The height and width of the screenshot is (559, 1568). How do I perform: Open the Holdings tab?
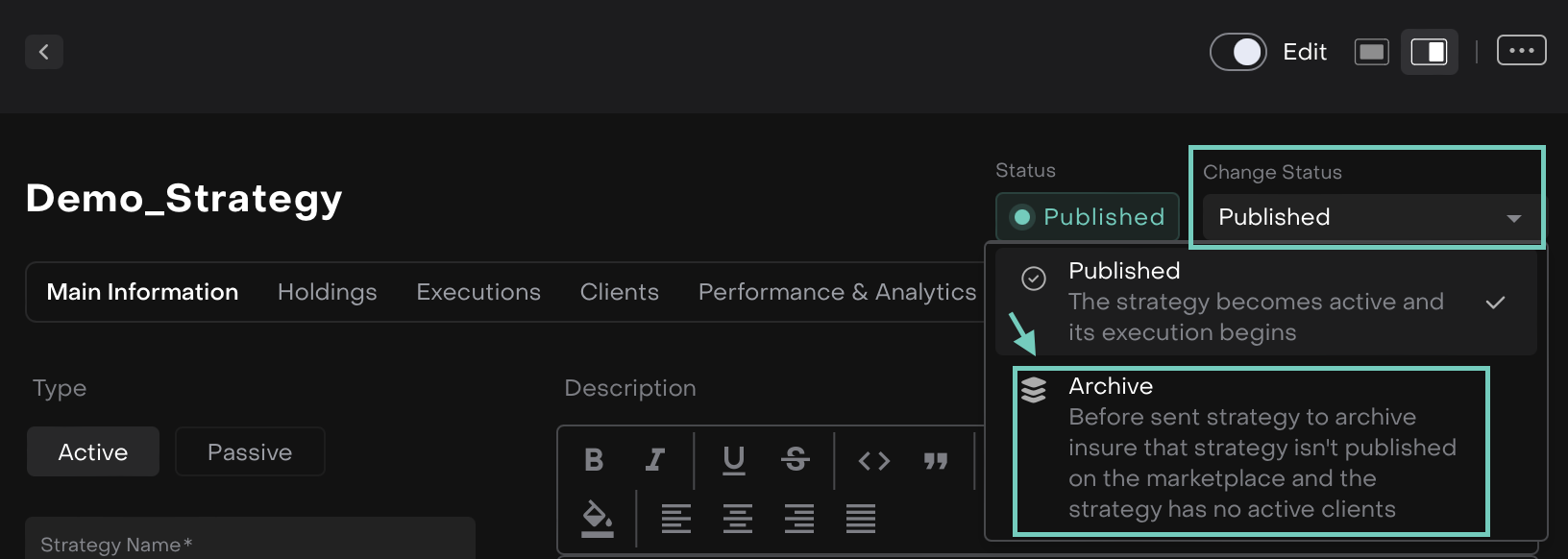(327, 292)
